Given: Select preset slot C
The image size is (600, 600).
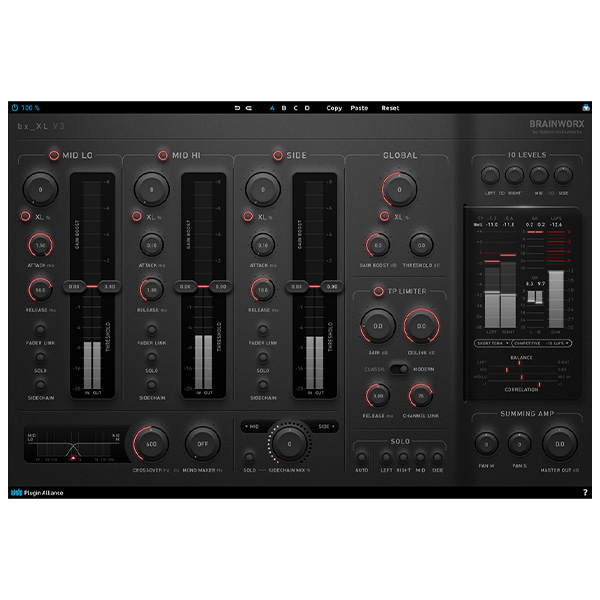Looking at the screenshot, I should click(295, 108).
